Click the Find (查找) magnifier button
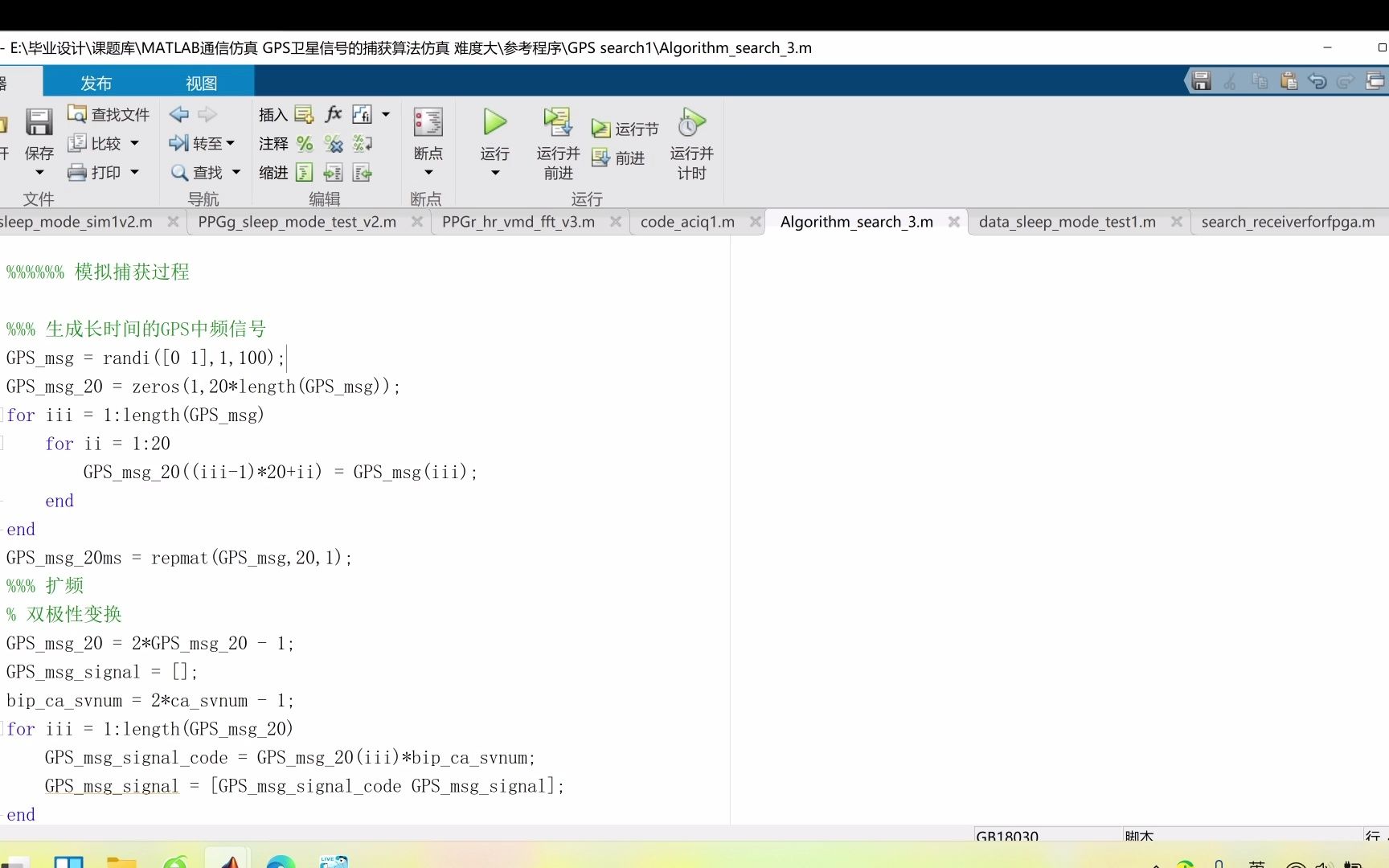1389x868 pixels. [x=196, y=172]
